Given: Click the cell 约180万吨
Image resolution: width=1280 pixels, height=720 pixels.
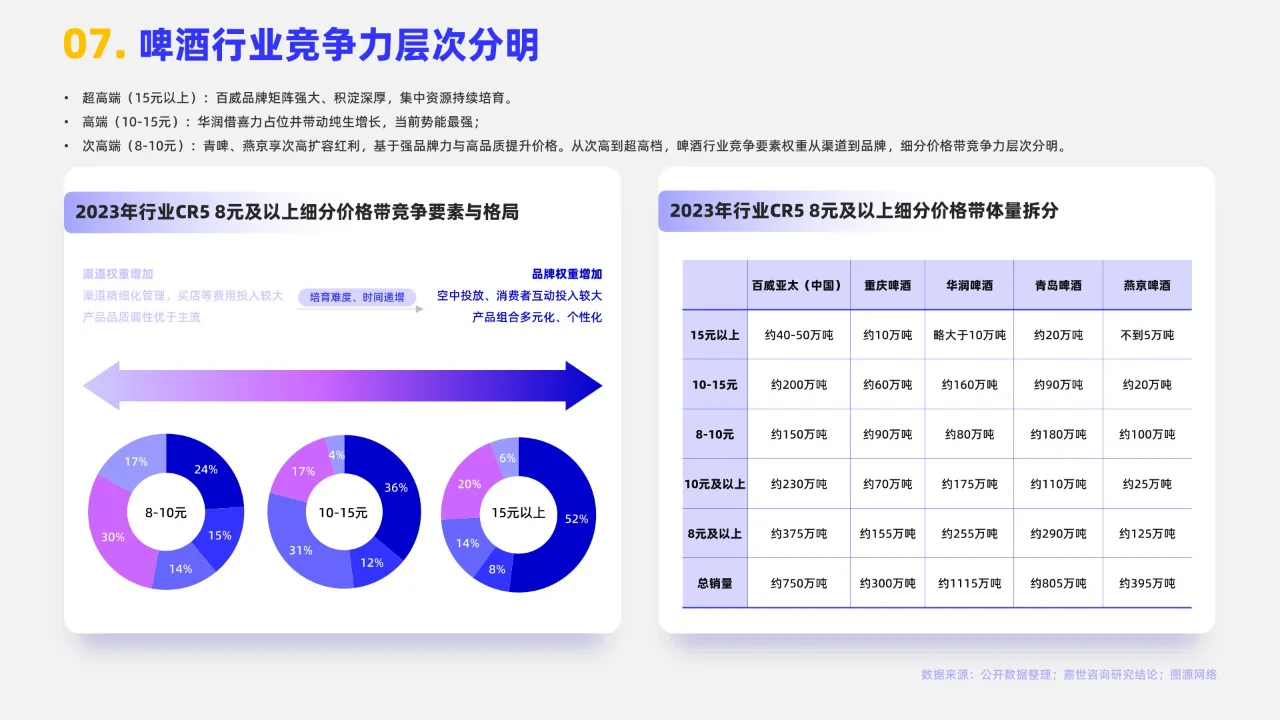Looking at the screenshot, I should [x=1058, y=435].
